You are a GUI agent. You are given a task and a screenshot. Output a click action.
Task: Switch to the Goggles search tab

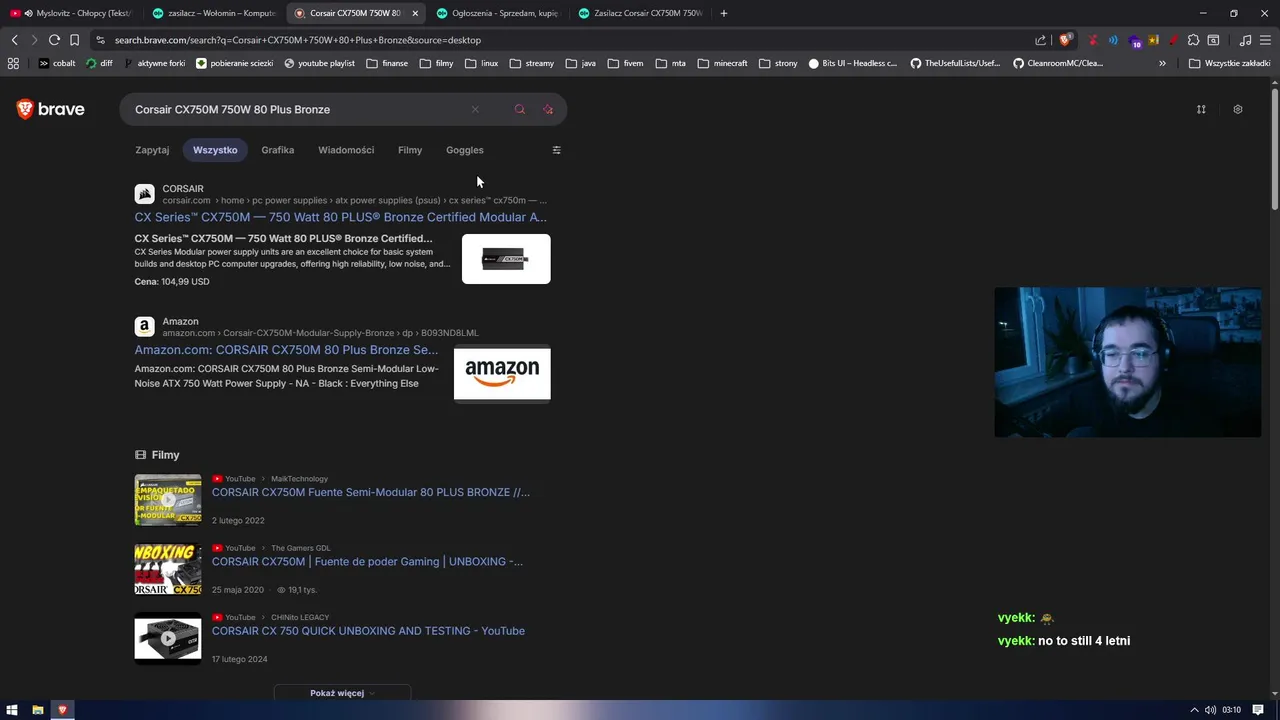point(465,150)
